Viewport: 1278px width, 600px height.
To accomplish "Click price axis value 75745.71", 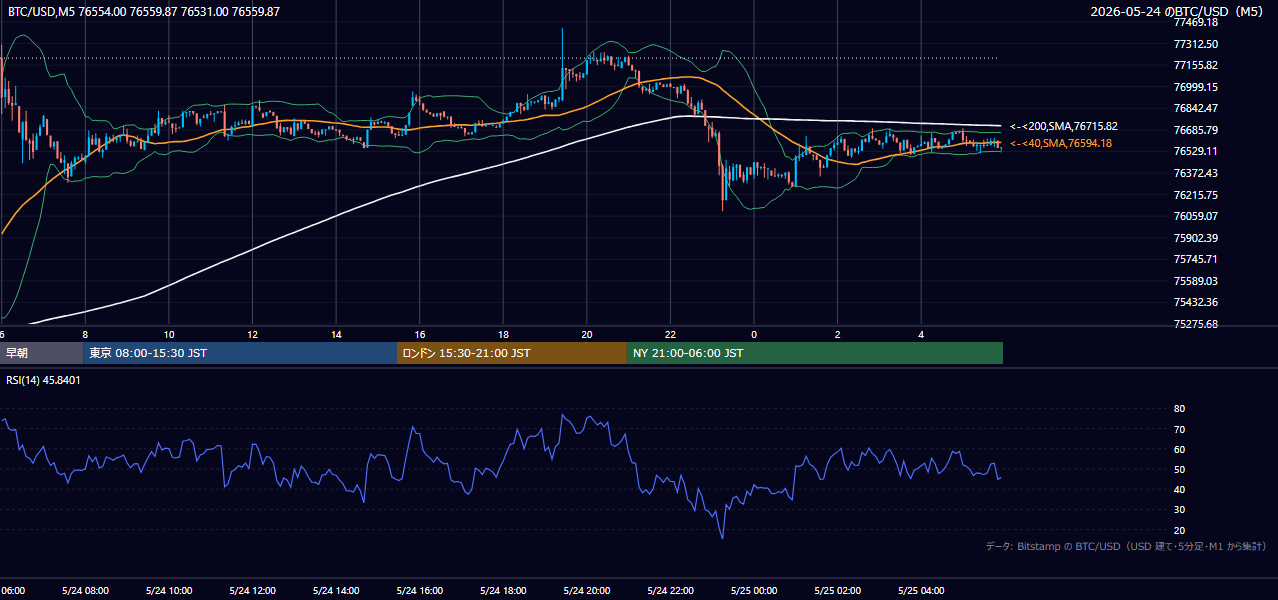I will coord(1195,259).
